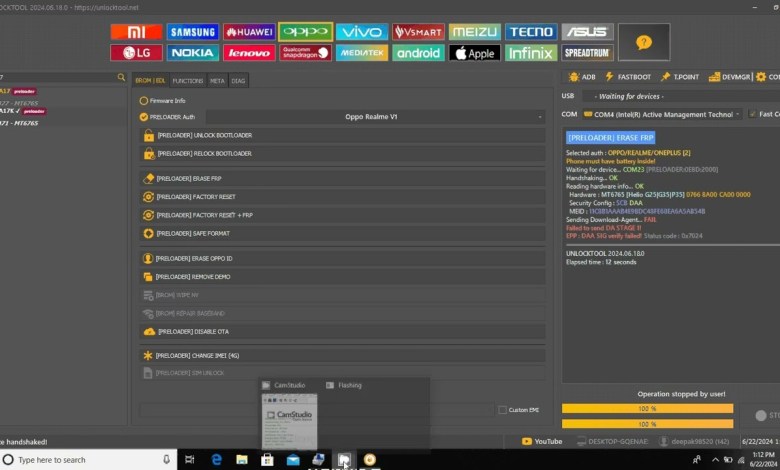Select the Lenovo brand logo
Image resolution: width=780 pixels, height=470 pixels.
click(x=249, y=53)
